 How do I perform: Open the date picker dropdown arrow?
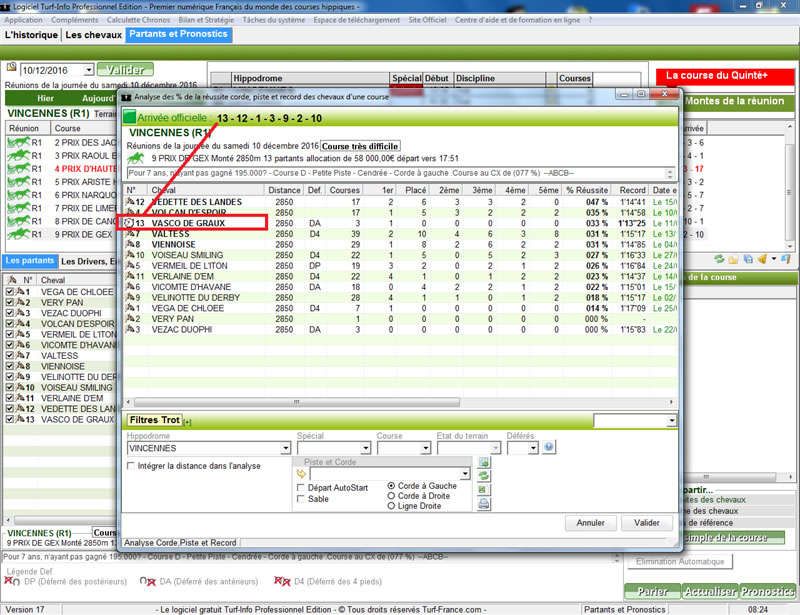click(89, 70)
